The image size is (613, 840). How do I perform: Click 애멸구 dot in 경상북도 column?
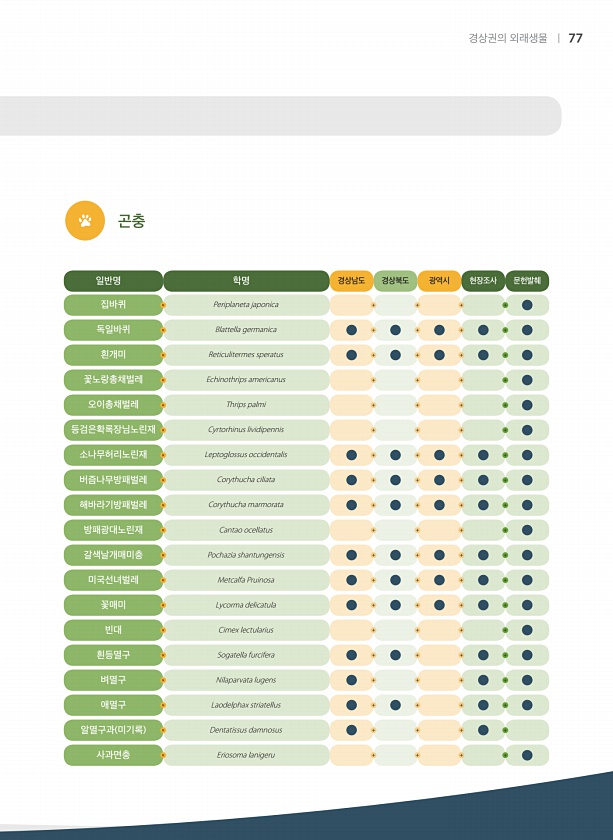coord(395,705)
